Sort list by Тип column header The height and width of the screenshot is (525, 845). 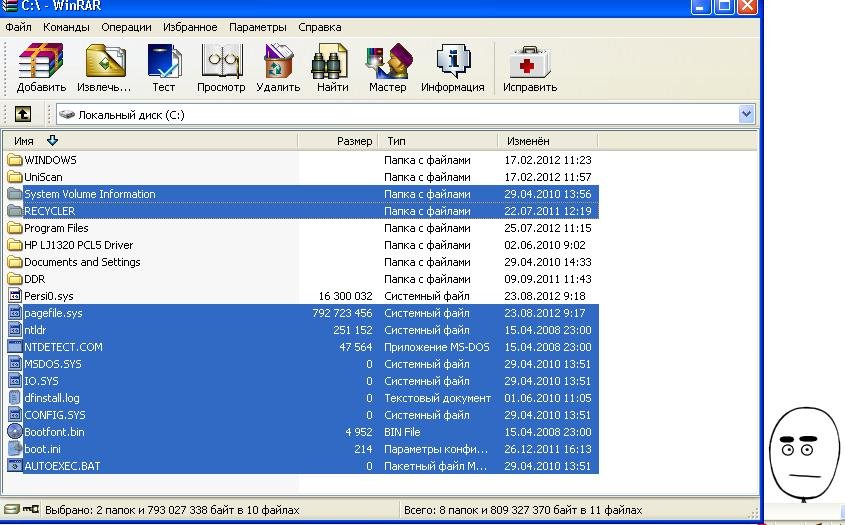438,141
